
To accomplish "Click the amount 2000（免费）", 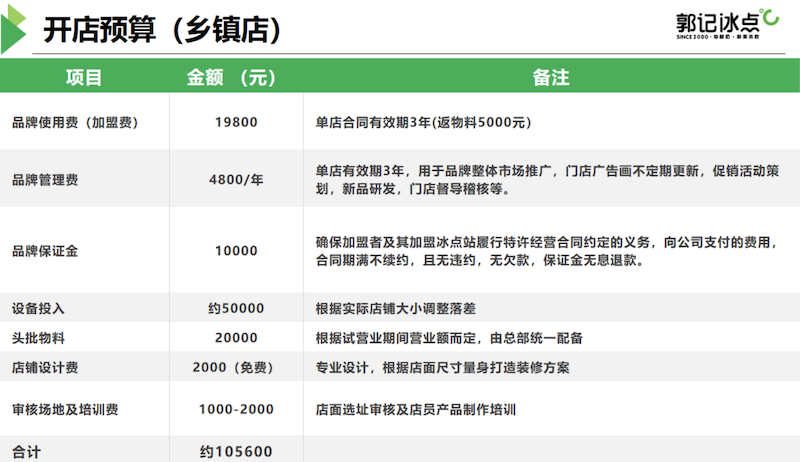I will [x=234, y=368].
